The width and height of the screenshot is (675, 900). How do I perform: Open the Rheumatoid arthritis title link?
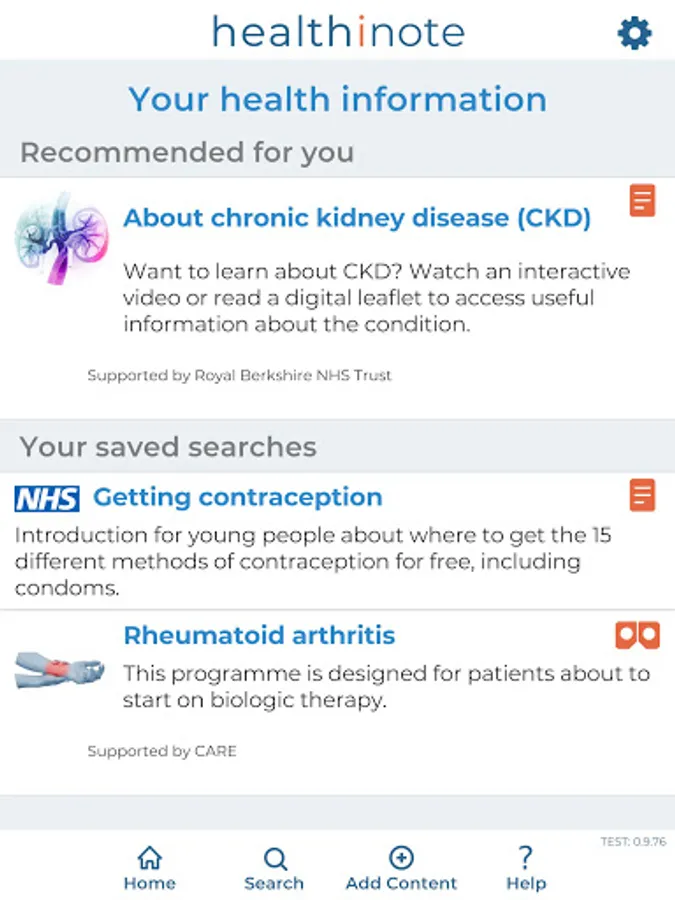pyautogui.click(x=259, y=635)
